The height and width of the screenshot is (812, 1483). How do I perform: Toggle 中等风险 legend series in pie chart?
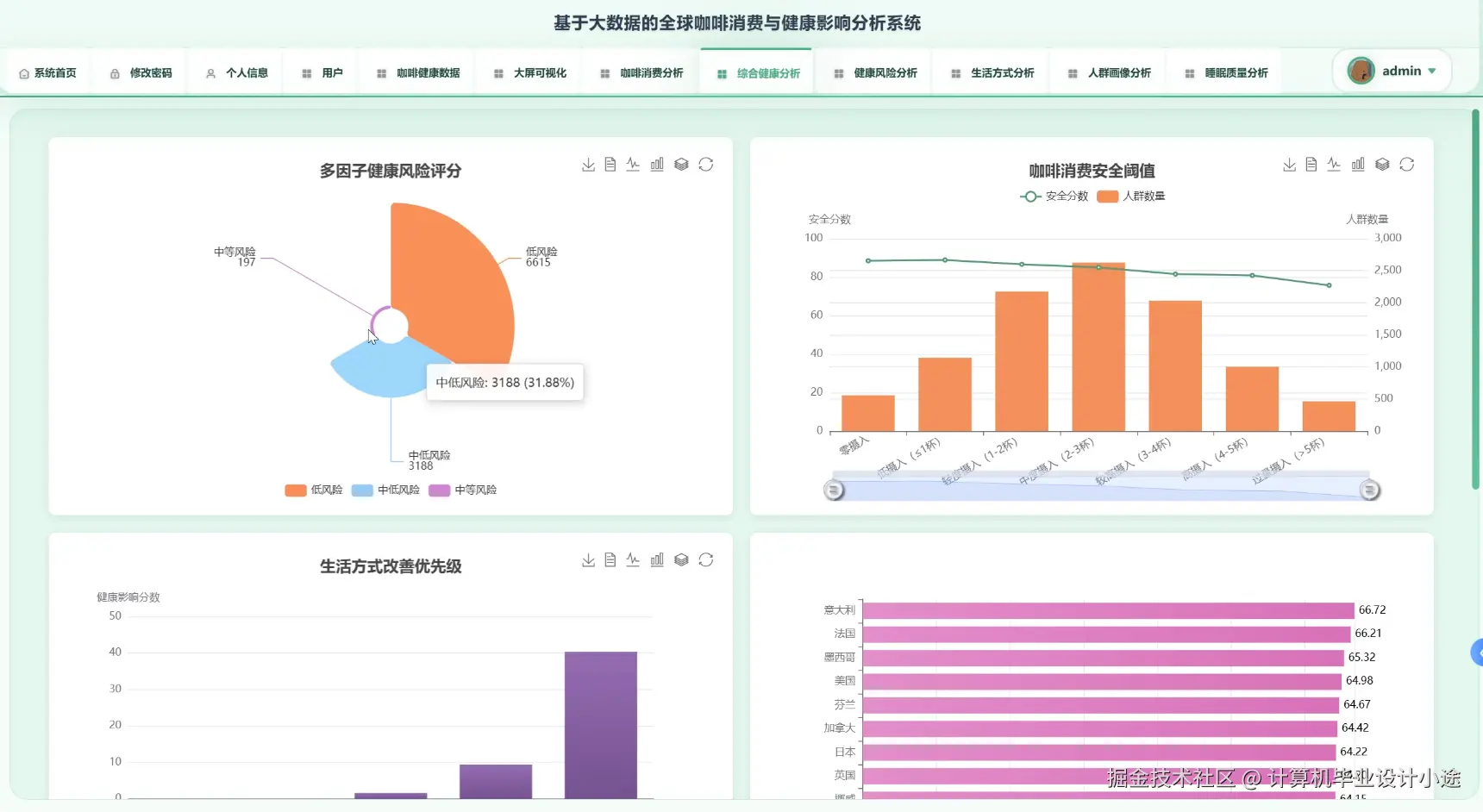(463, 490)
